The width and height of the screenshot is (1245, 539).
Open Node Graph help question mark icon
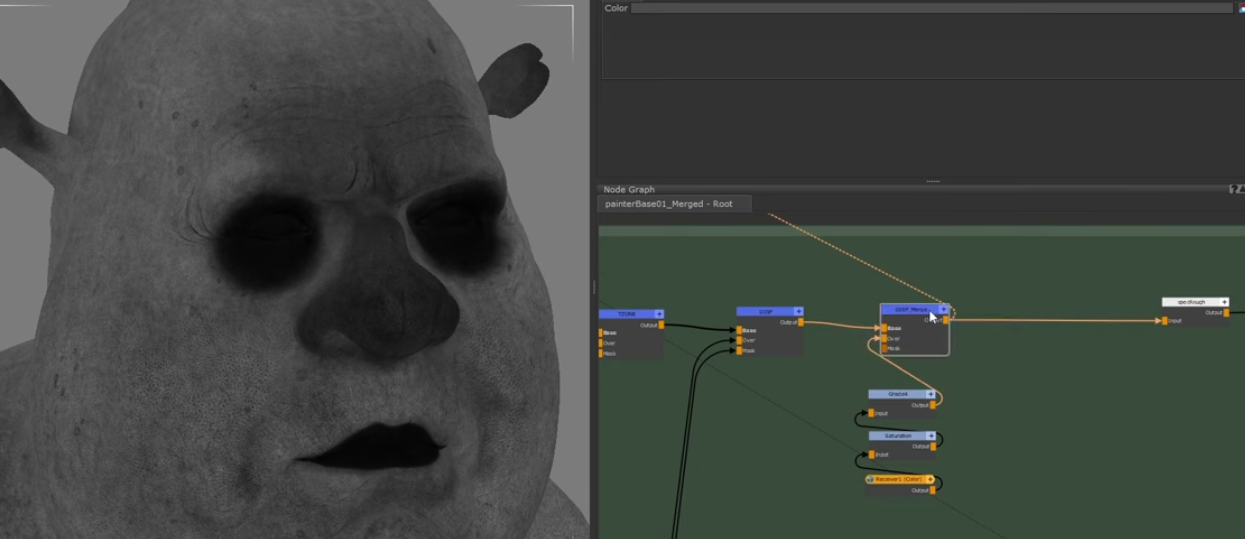pyautogui.click(x=1232, y=189)
